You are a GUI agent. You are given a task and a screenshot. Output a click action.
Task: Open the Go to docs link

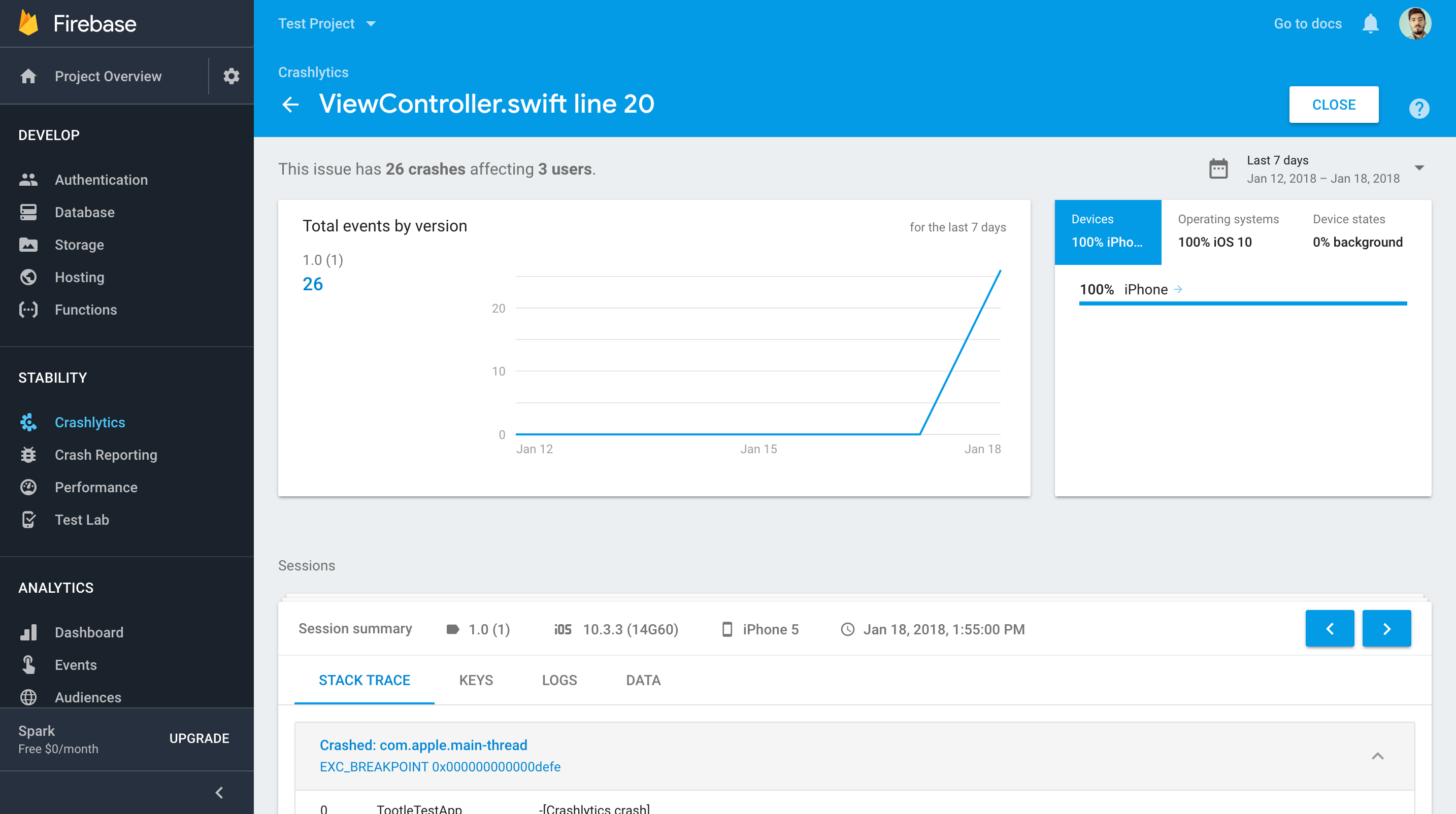pos(1307,24)
